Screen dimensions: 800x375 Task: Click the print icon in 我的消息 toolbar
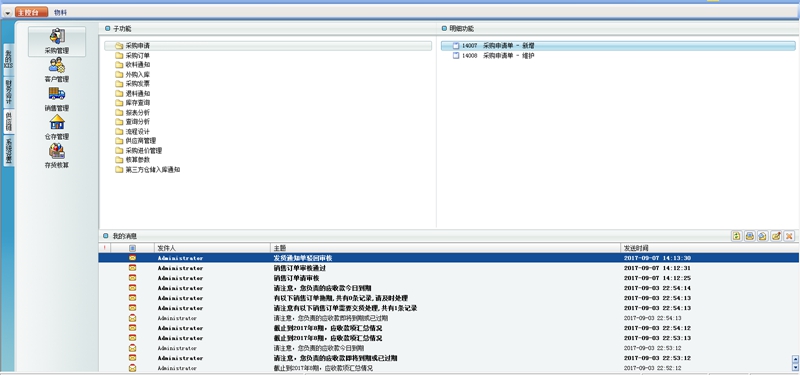[749, 236]
